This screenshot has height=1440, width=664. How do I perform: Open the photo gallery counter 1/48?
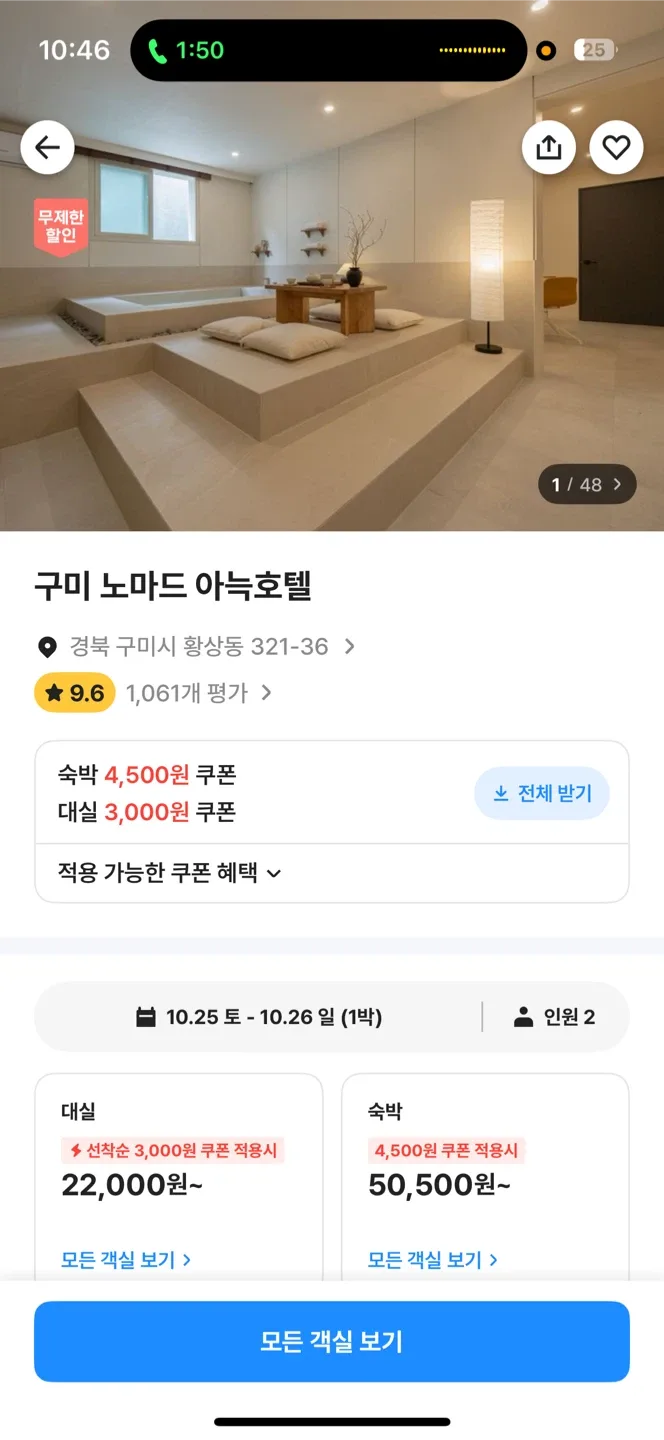point(586,485)
